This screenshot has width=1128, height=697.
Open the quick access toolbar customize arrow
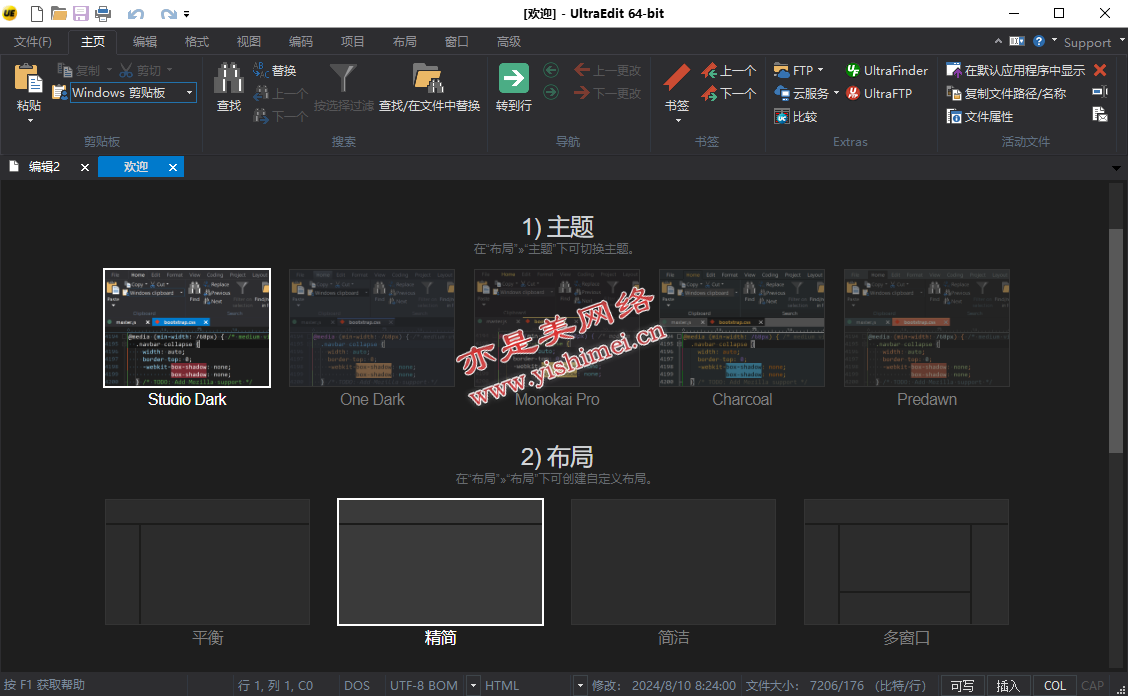[186, 14]
